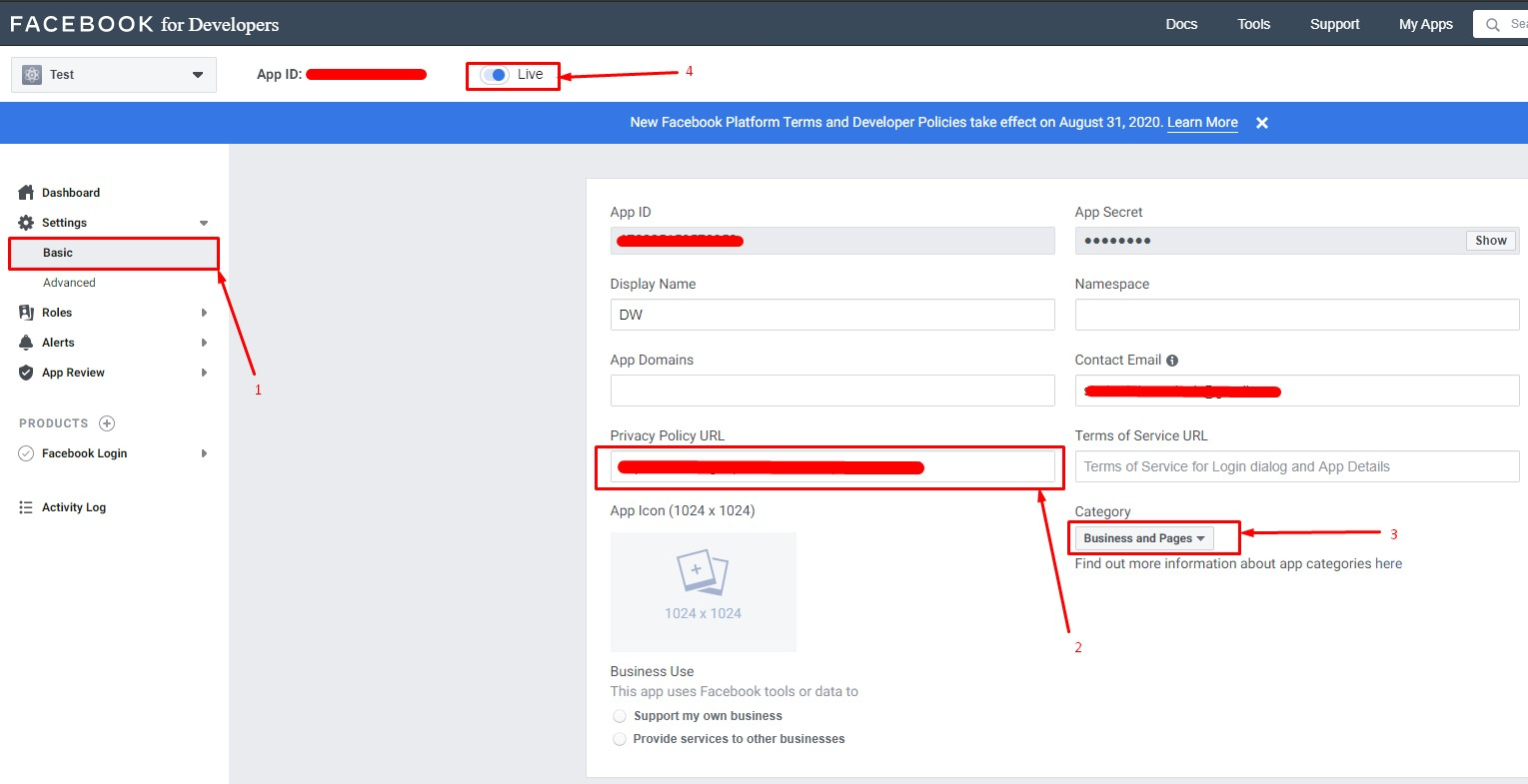This screenshot has width=1528, height=784.
Task: Click the Display Name field
Action: tap(832, 315)
